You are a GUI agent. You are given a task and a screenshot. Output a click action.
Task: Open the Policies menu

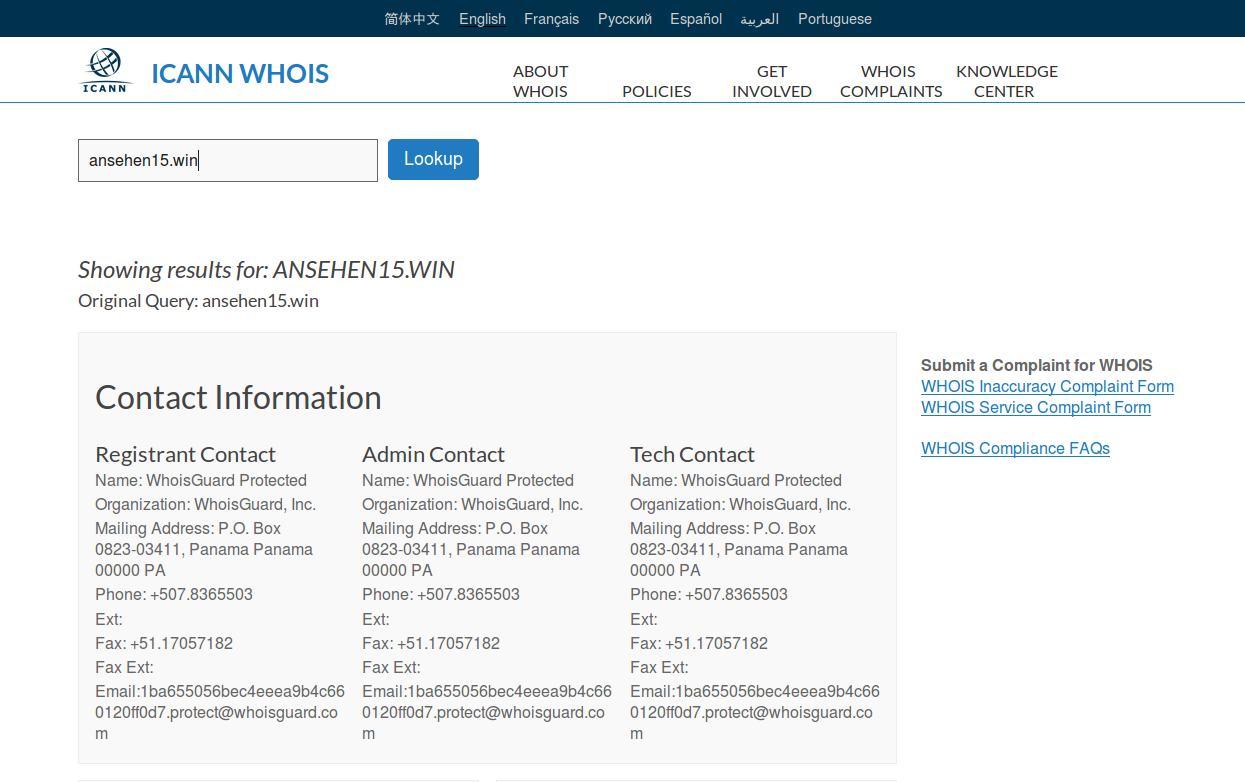pyautogui.click(x=657, y=91)
